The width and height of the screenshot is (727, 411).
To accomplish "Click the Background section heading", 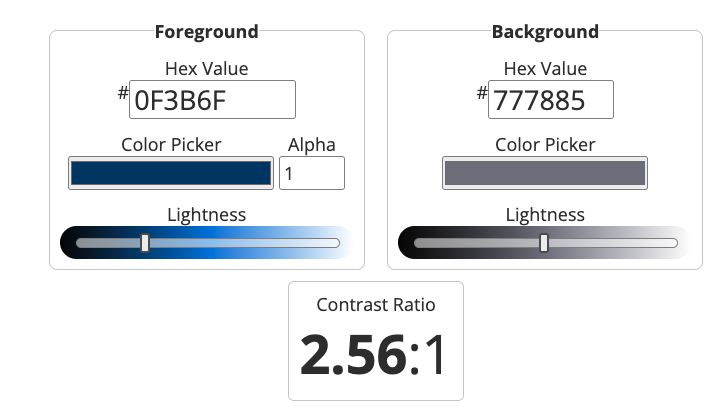I will (x=545, y=31).
